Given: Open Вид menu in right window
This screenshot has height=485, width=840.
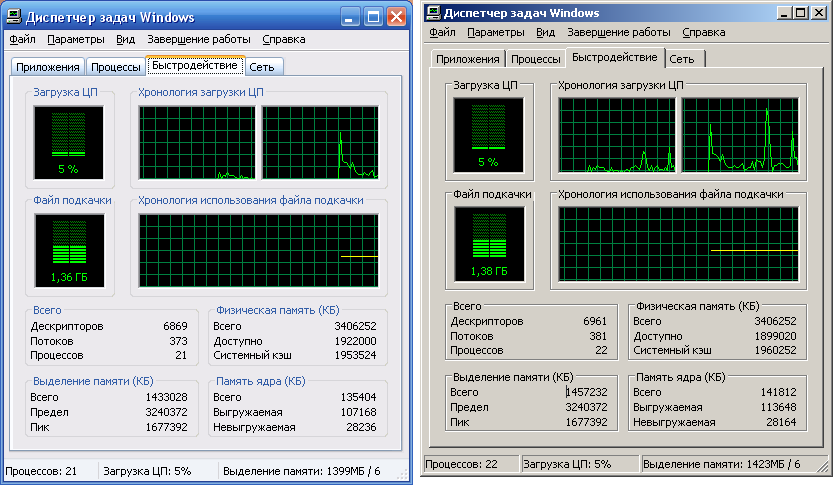Looking at the screenshot, I should pos(545,33).
